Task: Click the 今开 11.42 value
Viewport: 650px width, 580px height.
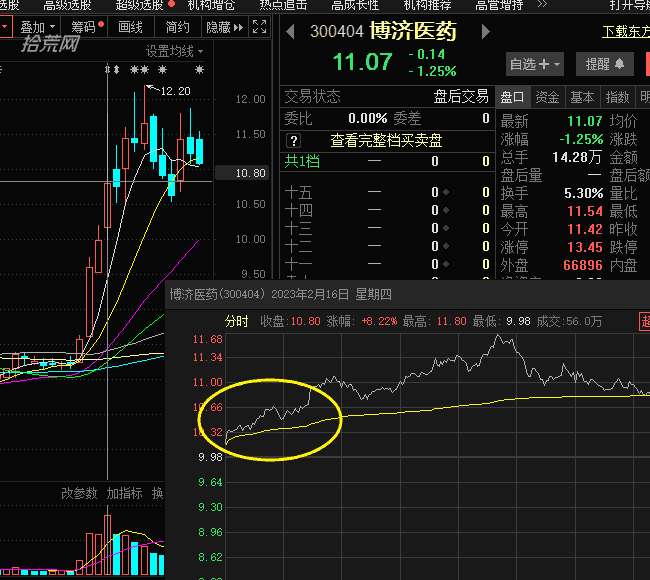Action: [585, 229]
